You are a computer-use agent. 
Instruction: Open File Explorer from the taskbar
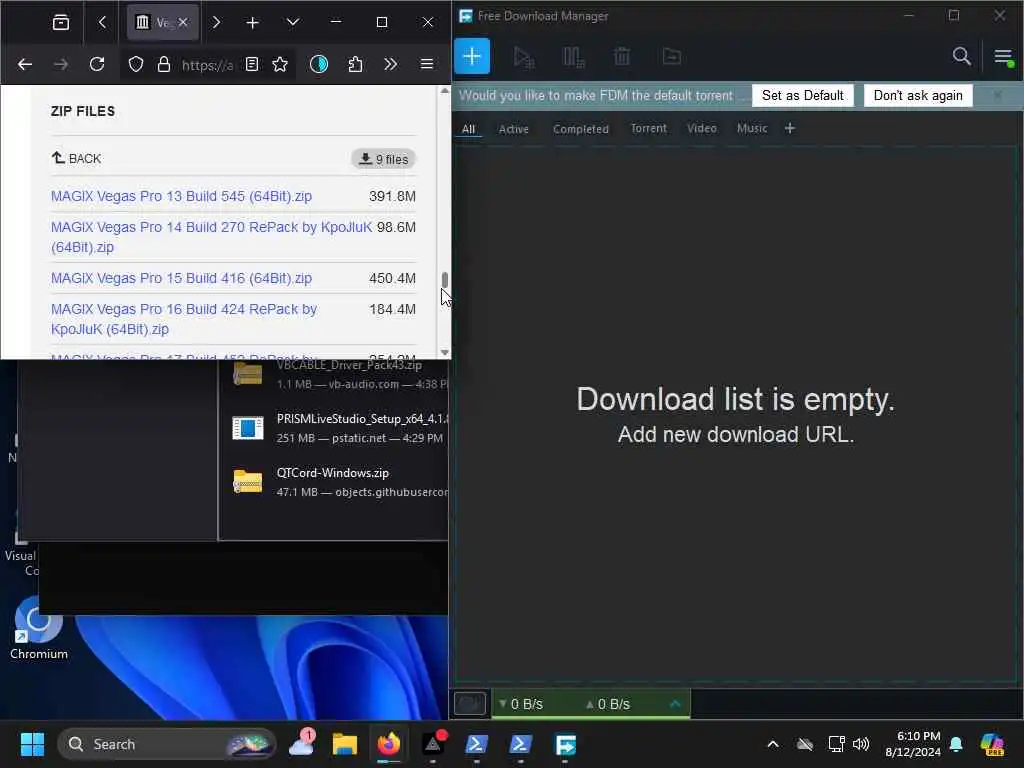(x=345, y=744)
